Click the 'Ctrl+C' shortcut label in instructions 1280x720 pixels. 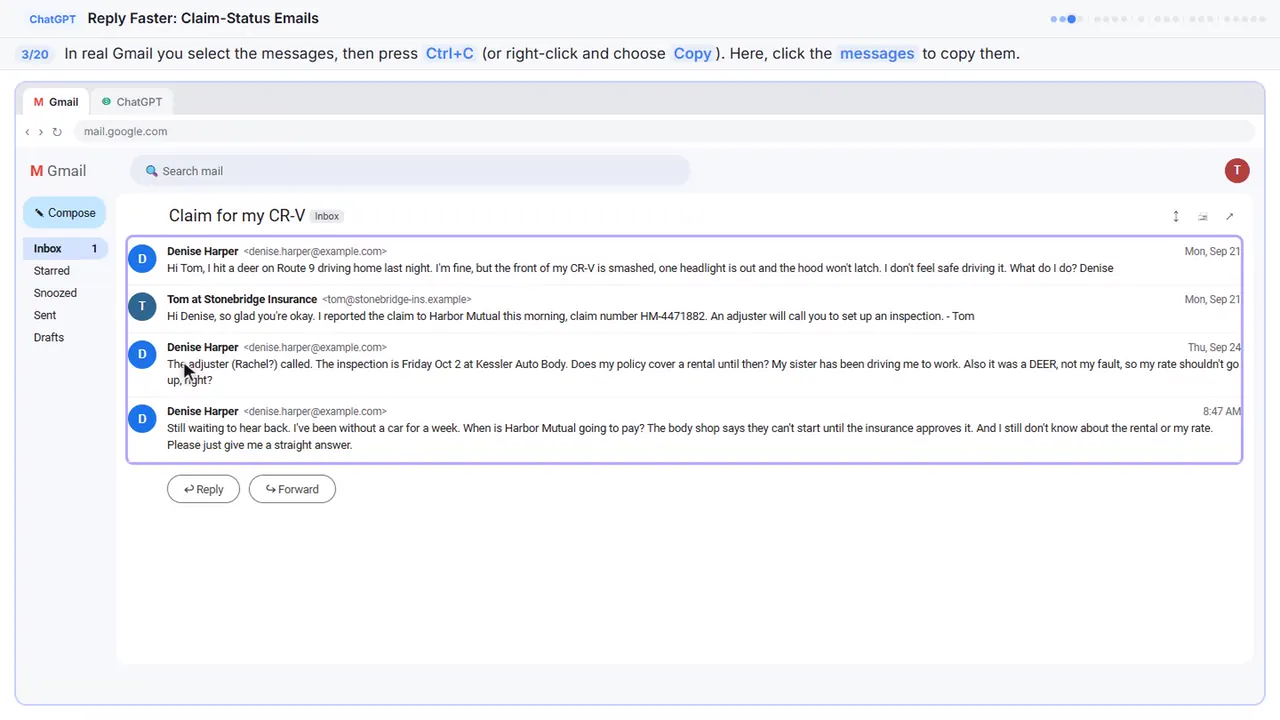450,54
